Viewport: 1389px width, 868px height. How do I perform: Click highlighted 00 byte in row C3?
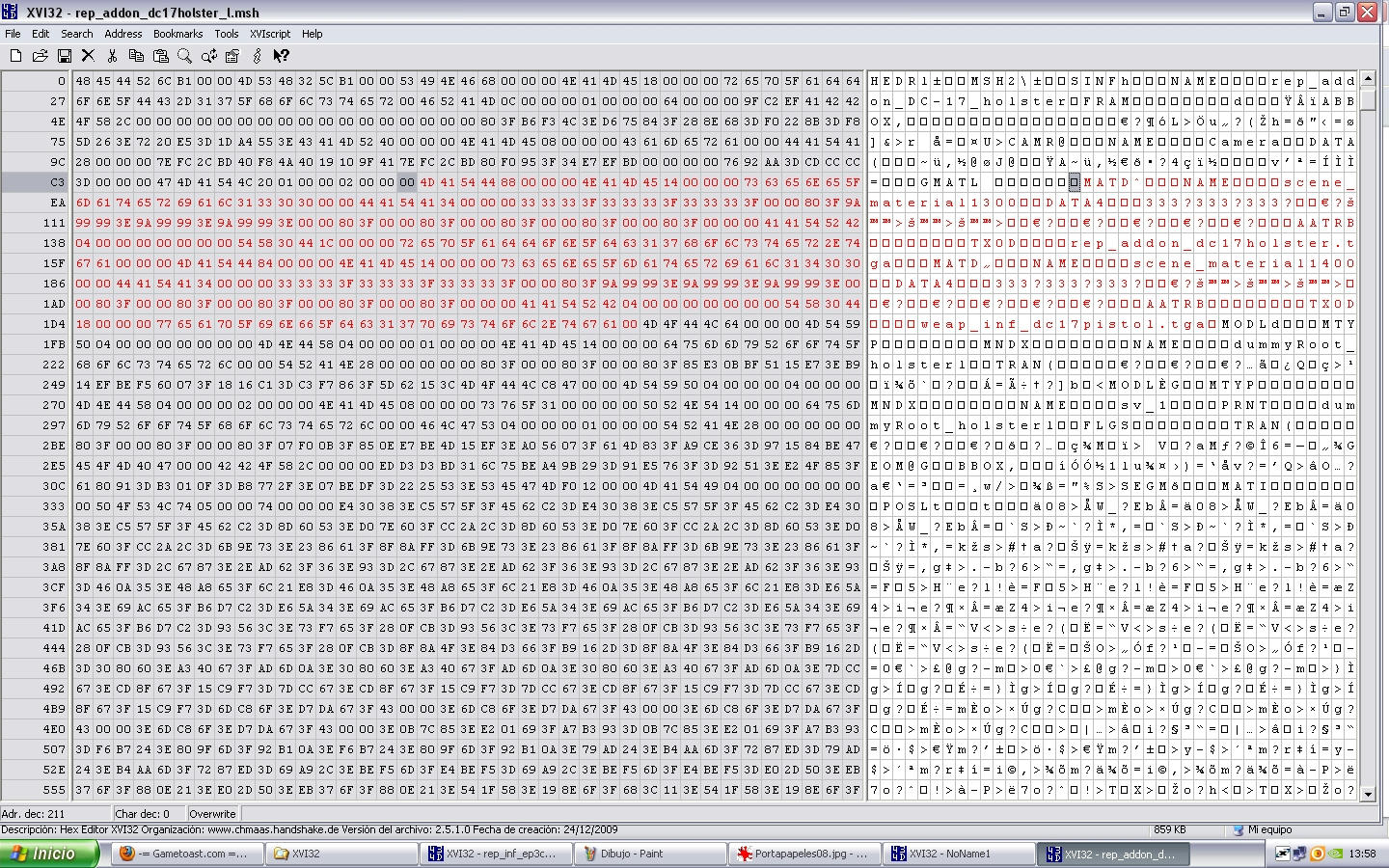pyautogui.click(x=407, y=182)
